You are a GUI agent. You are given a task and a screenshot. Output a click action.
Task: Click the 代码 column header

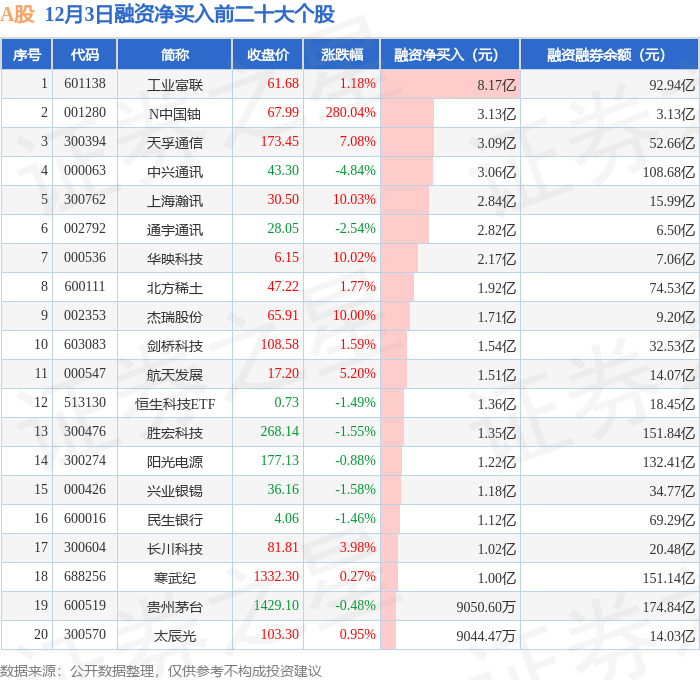(85, 54)
